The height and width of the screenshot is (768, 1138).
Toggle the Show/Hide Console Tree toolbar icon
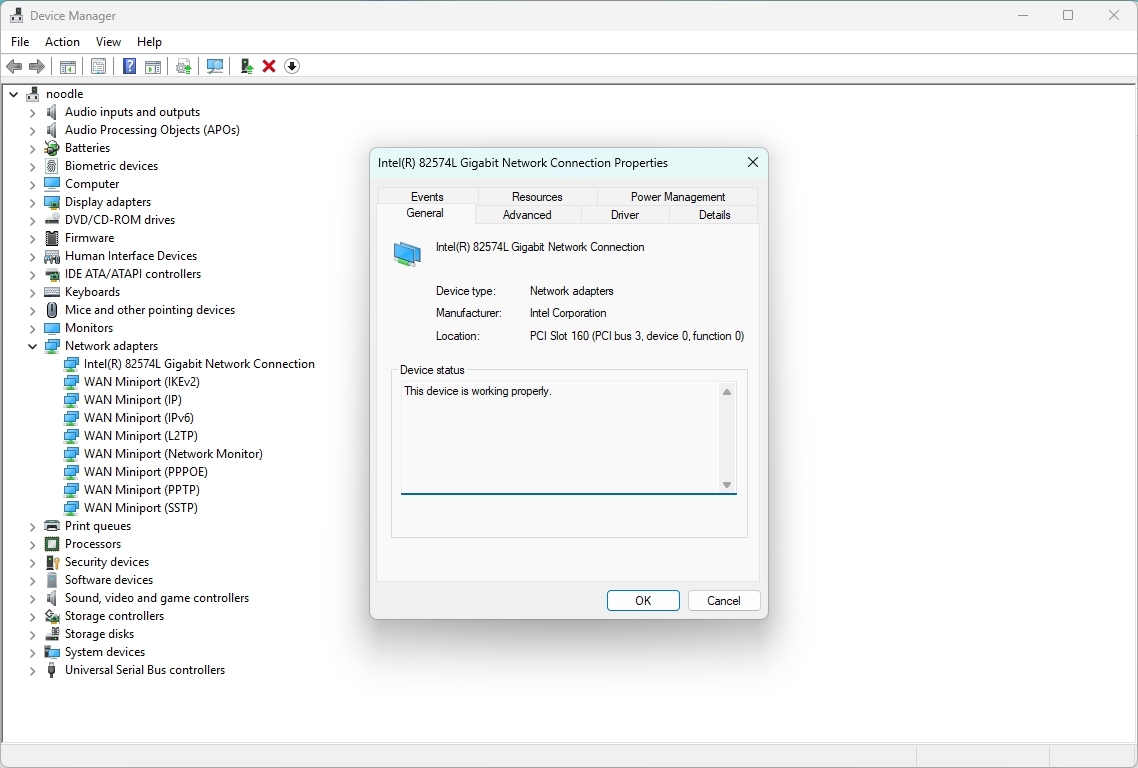click(x=67, y=66)
